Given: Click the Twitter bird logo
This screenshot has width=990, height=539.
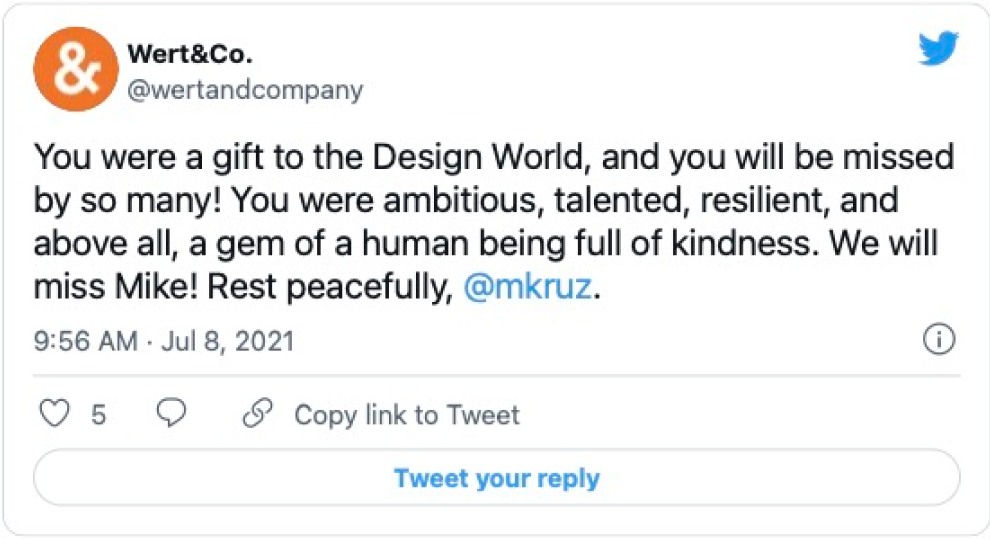Looking at the screenshot, I should (x=938, y=49).
